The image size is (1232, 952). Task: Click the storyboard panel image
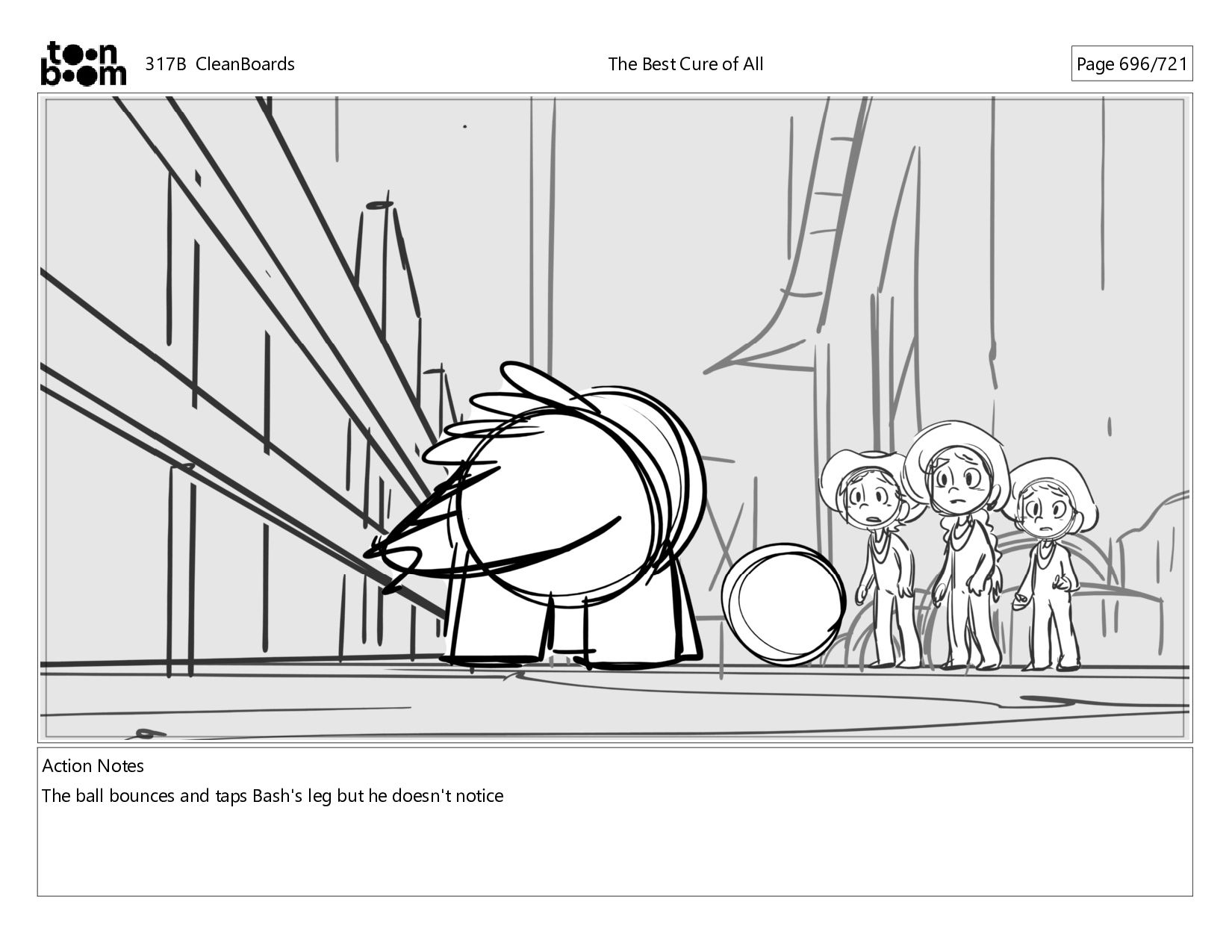(x=615, y=418)
